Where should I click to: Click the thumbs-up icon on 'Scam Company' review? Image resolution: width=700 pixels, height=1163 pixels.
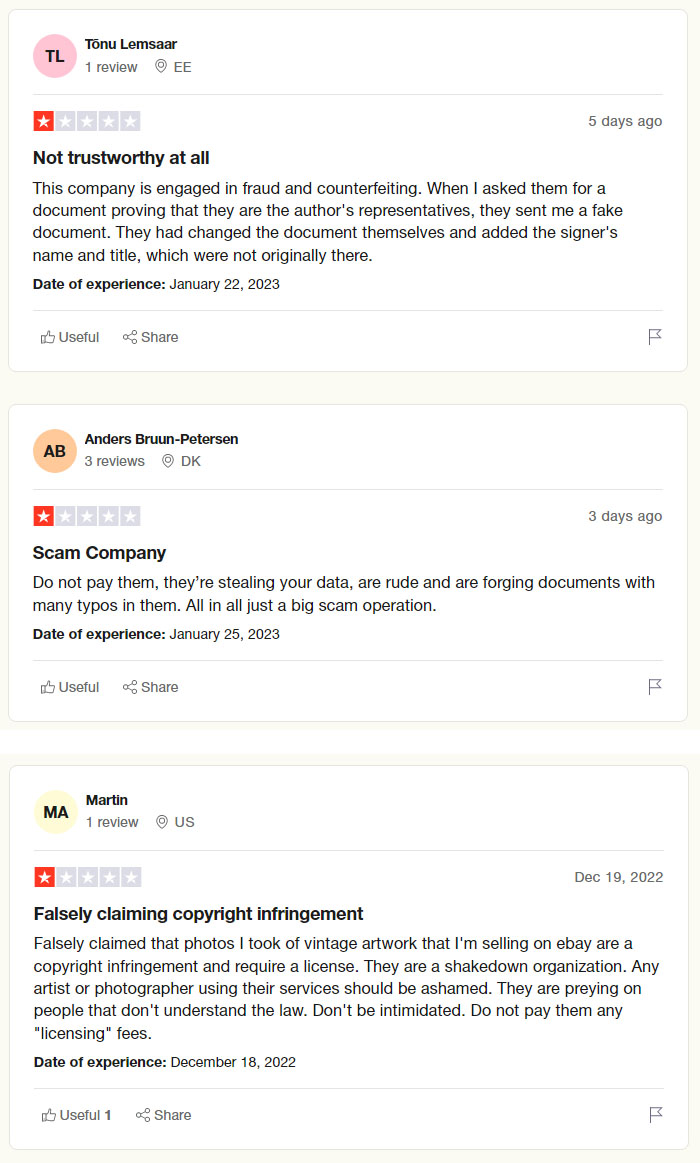(48, 687)
